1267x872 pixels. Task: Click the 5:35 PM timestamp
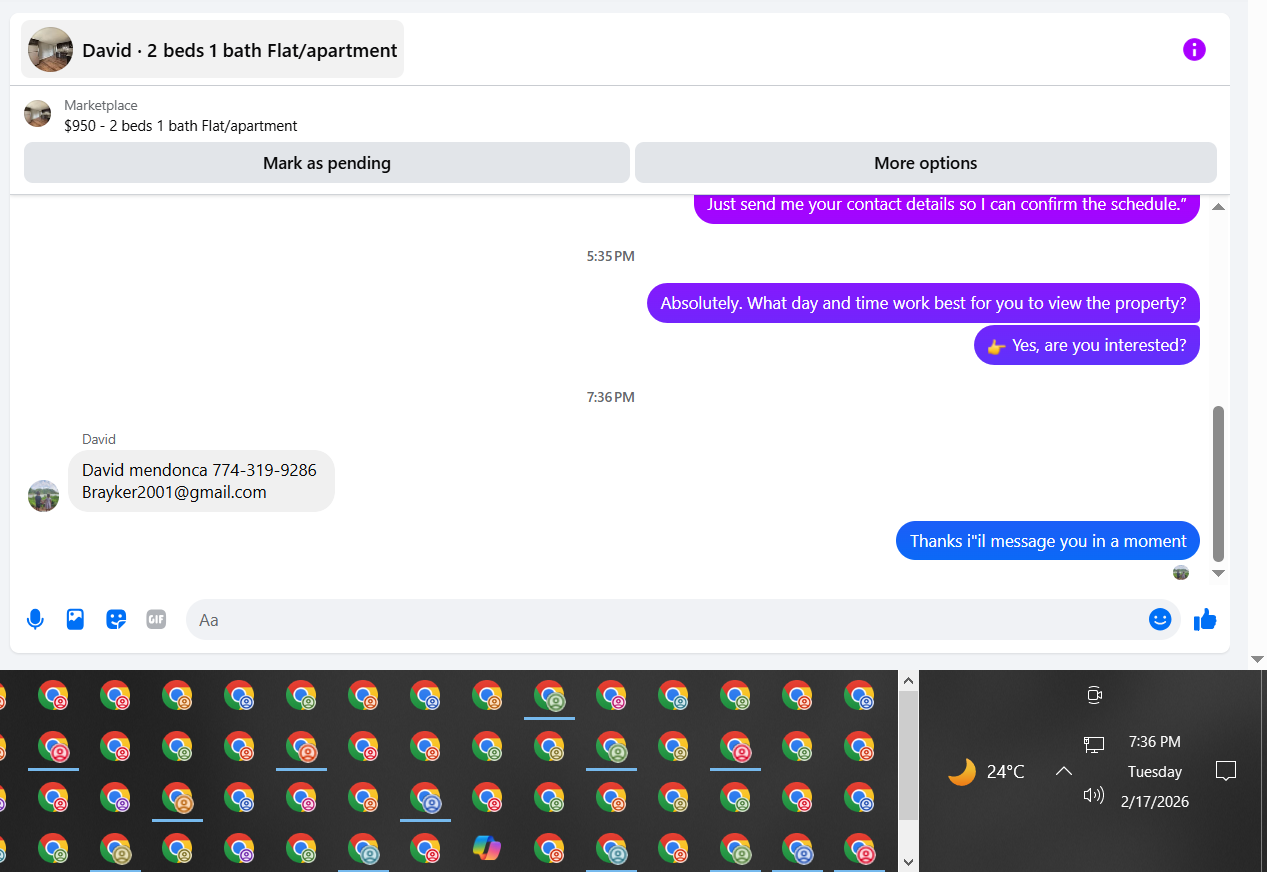610,256
